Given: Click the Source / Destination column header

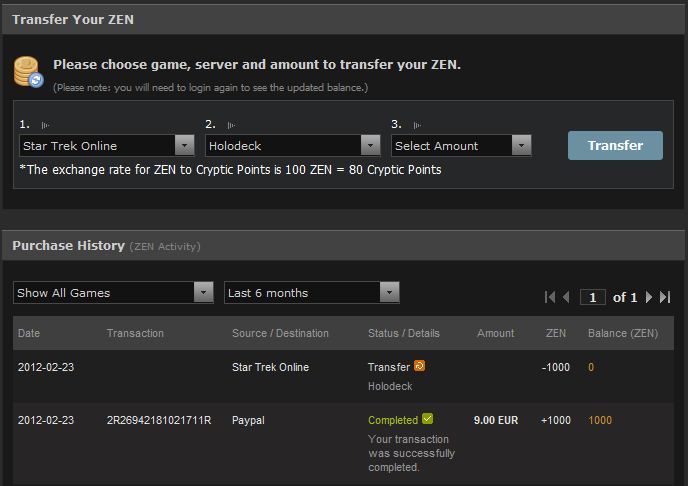Looking at the screenshot, I should 280,333.
